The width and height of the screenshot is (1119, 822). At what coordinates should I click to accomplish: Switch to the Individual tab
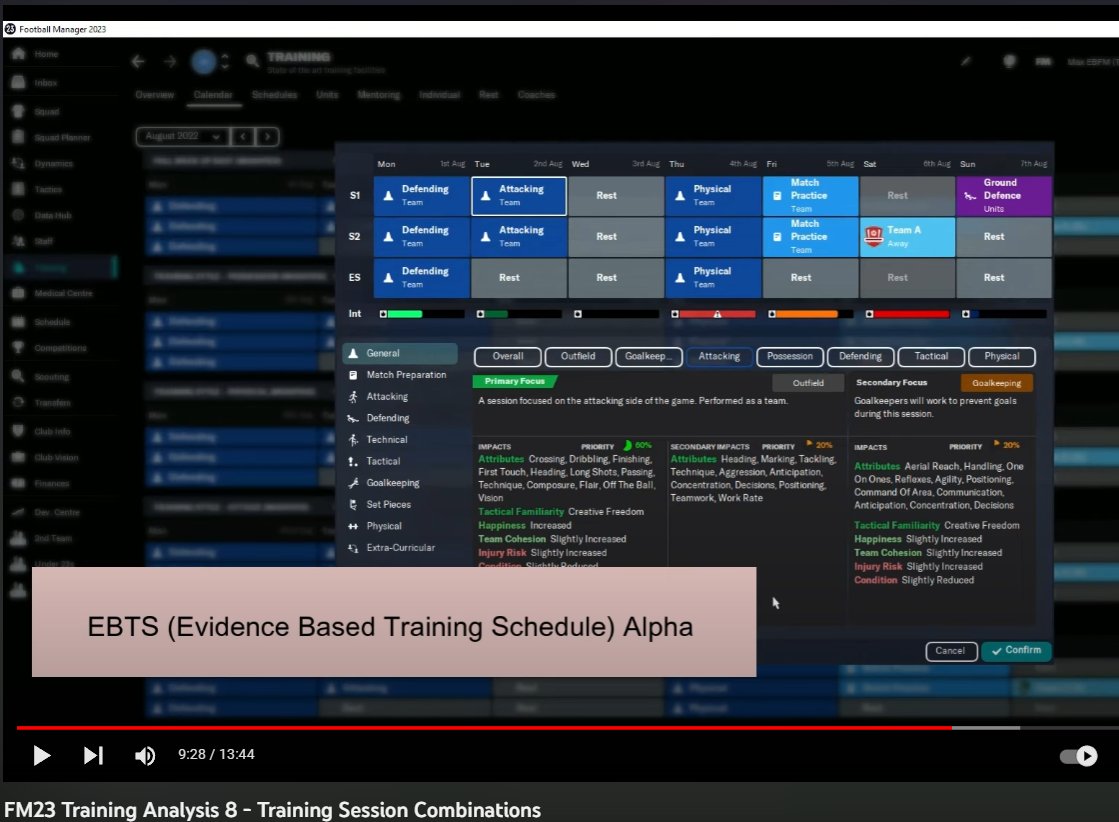[x=440, y=95]
